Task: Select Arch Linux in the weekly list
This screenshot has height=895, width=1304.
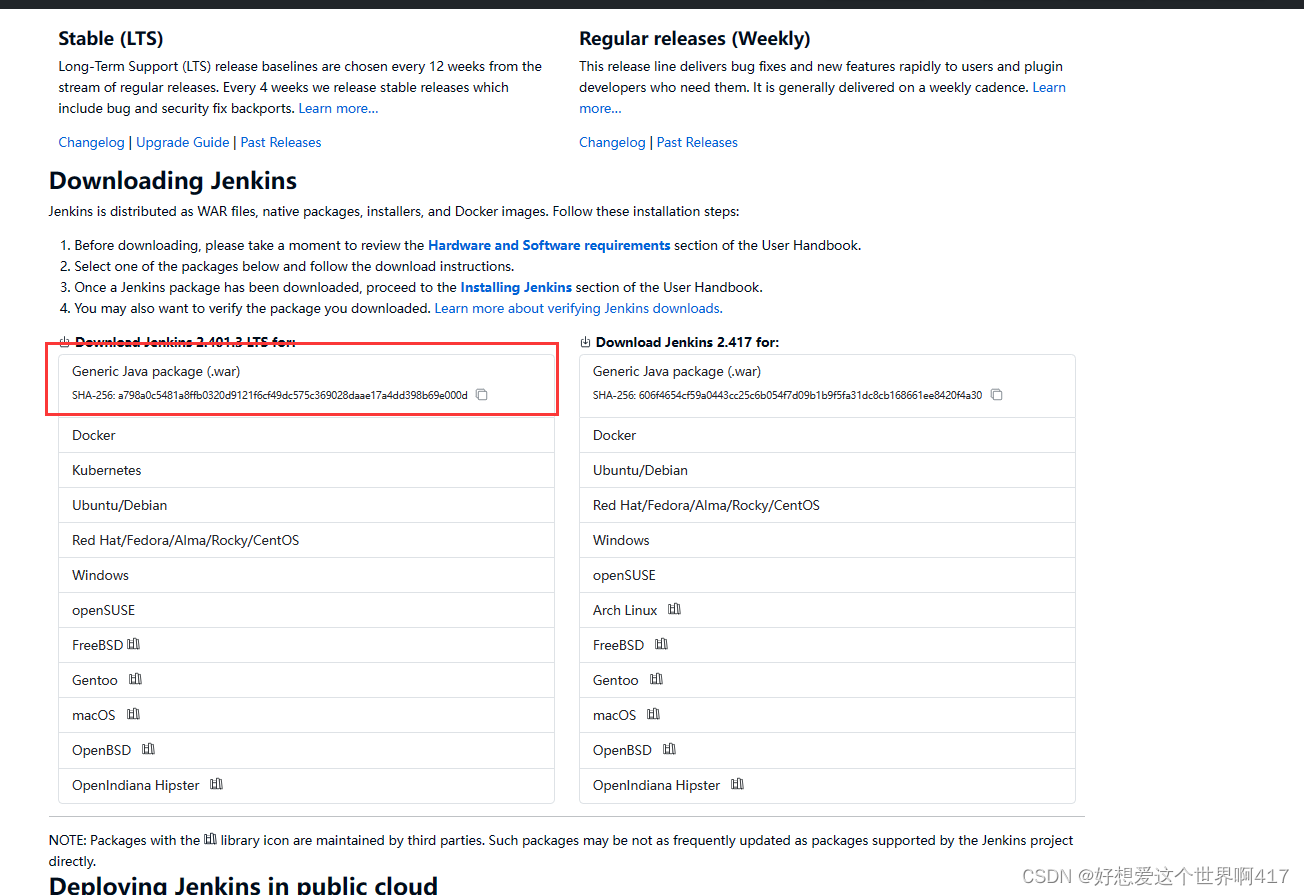Action: tap(827, 610)
